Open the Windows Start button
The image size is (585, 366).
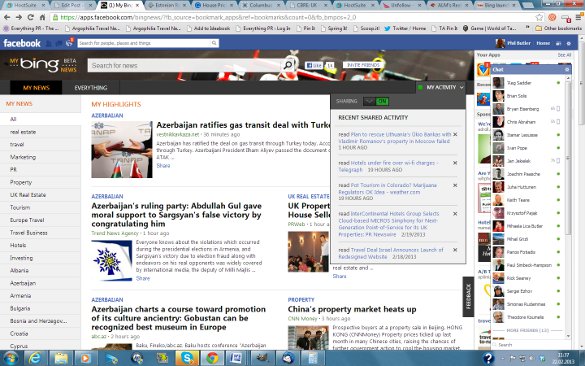pos(10,359)
